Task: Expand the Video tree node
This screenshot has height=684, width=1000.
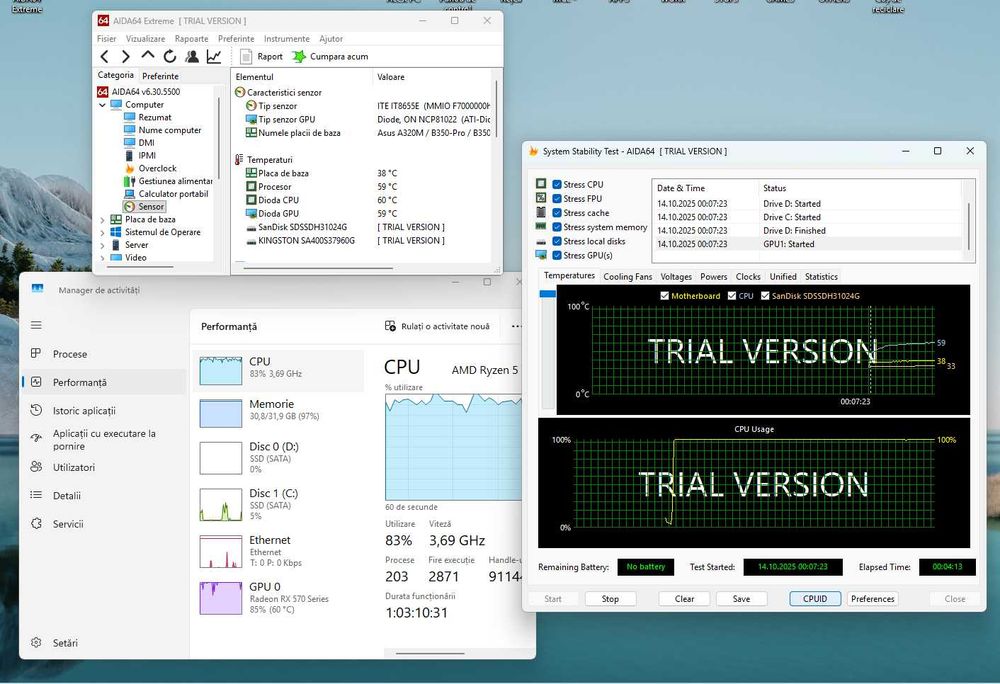Action: (102, 258)
